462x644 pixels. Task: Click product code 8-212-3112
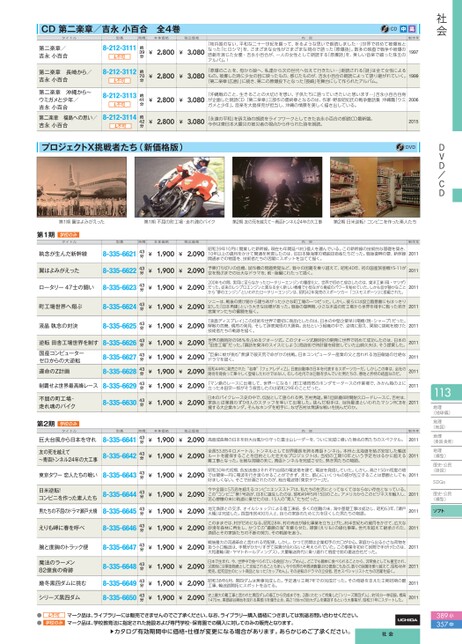click(x=120, y=72)
